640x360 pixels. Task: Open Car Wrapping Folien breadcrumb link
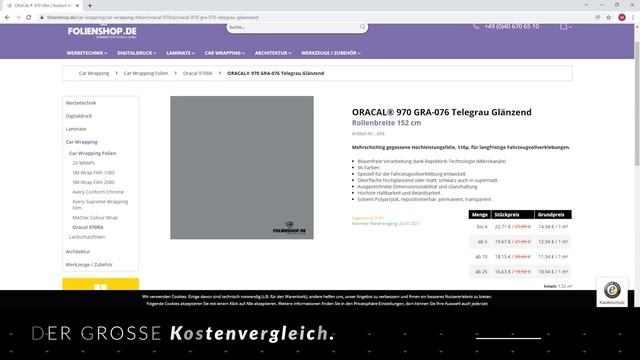[146, 73]
